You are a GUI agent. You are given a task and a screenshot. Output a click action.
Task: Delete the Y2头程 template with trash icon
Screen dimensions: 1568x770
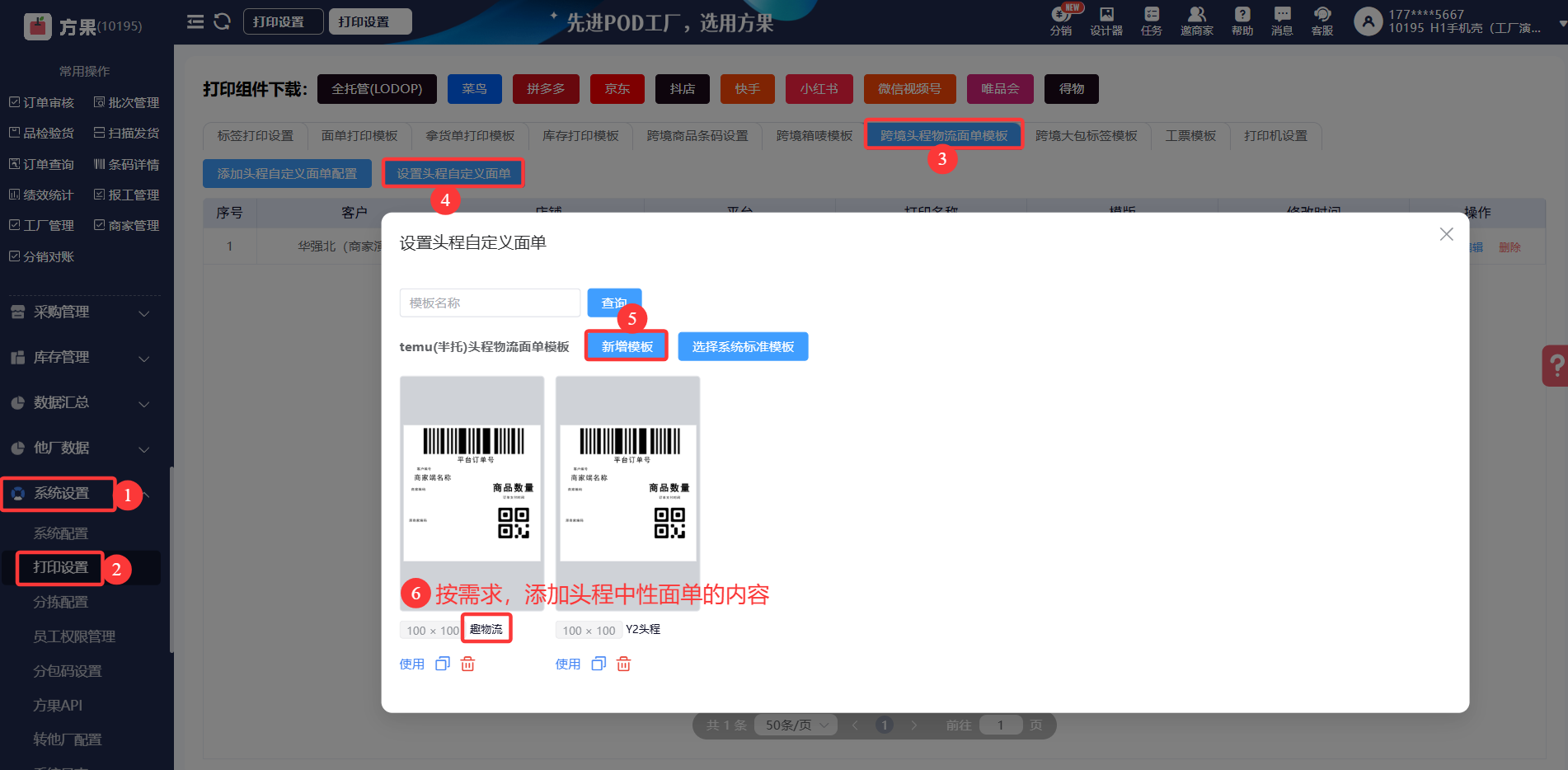tap(623, 664)
